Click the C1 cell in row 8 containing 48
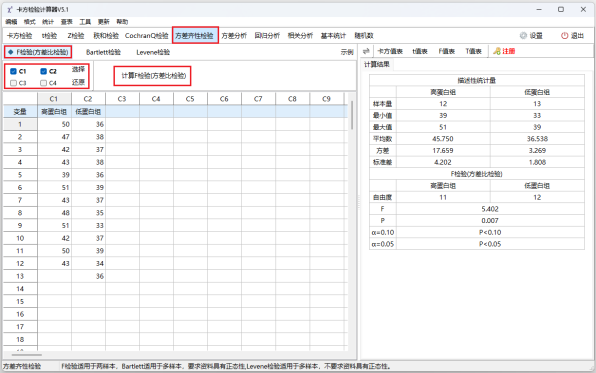 [54, 213]
